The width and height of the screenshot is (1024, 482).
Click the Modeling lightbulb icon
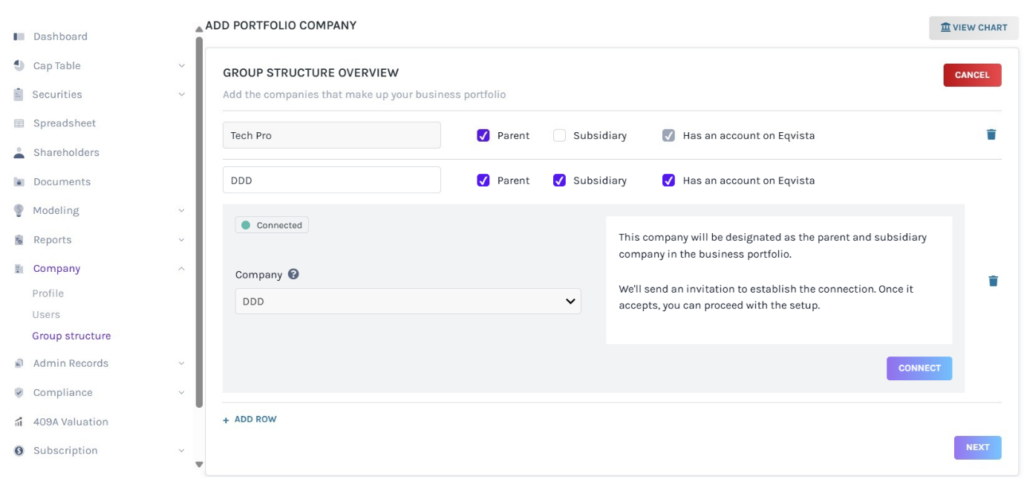pos(19,211)
